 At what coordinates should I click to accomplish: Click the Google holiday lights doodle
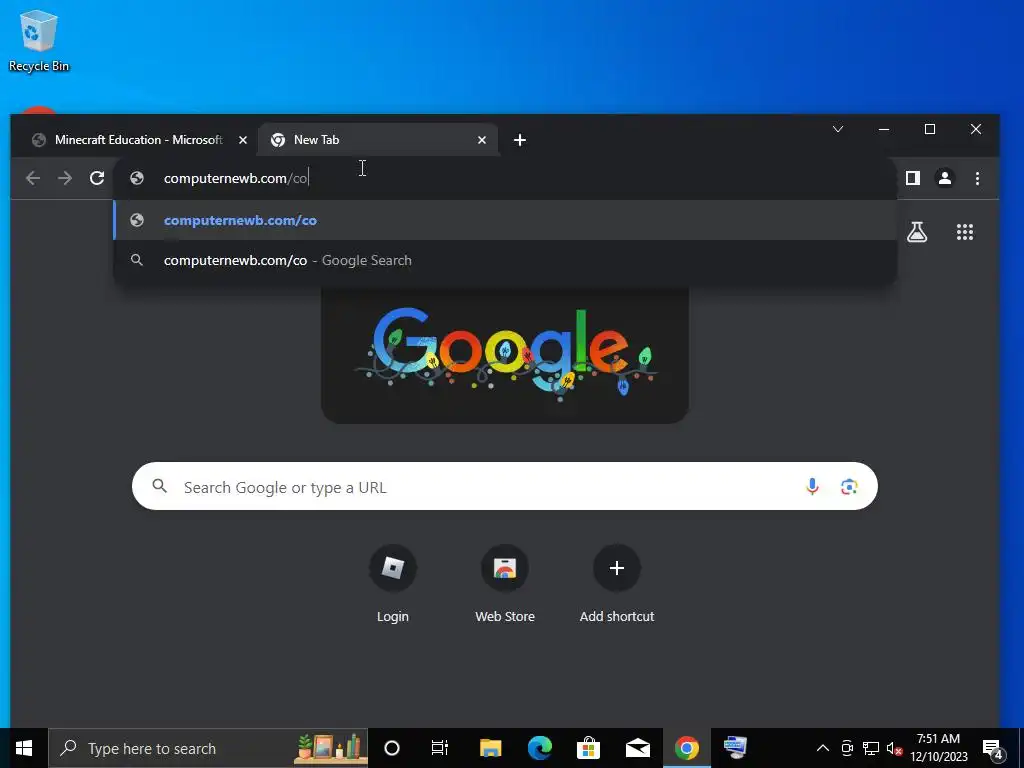click(x=505, y=355)
